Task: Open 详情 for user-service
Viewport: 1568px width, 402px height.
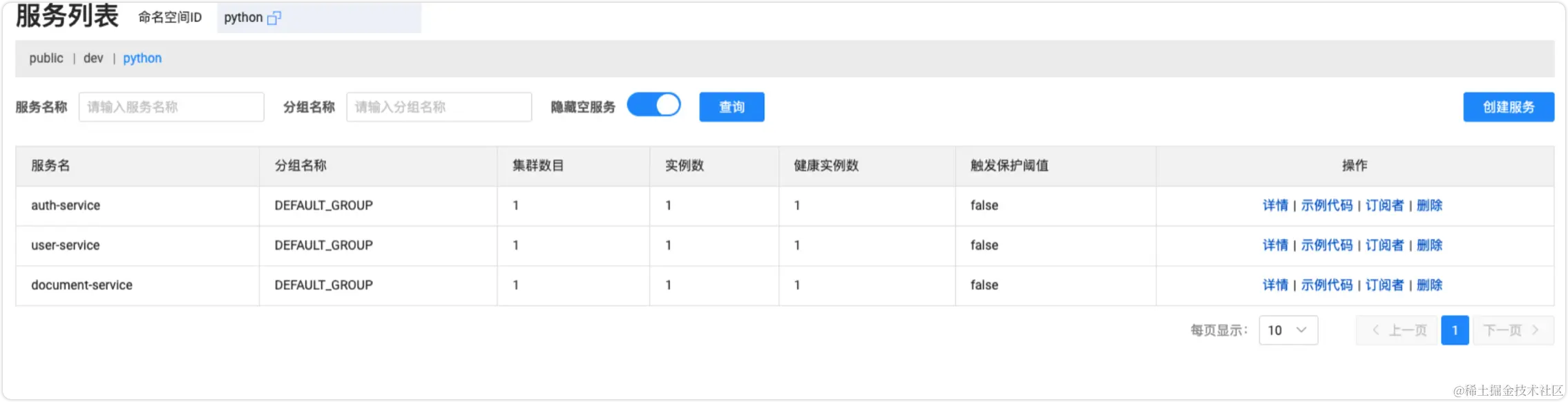Action: (x=1275, y=245)
